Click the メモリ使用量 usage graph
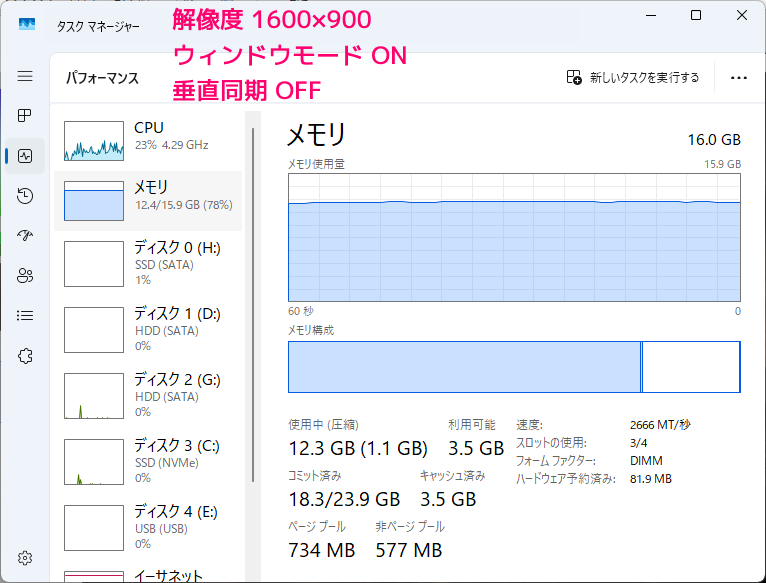 514,238
